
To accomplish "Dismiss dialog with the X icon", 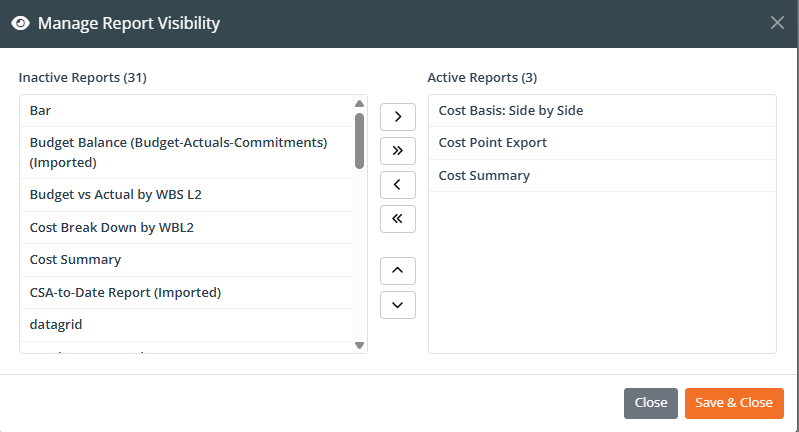I will (x=777, y=22).
